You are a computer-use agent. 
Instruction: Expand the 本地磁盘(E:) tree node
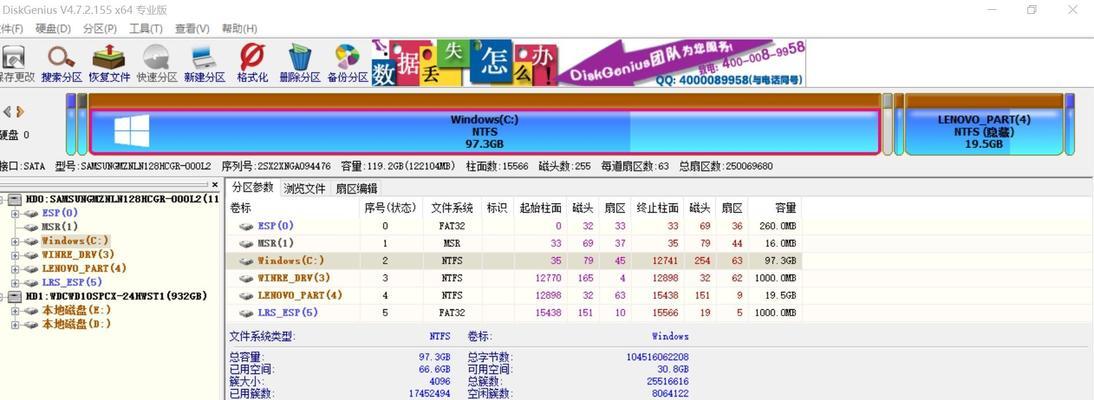tap(15, 311)
